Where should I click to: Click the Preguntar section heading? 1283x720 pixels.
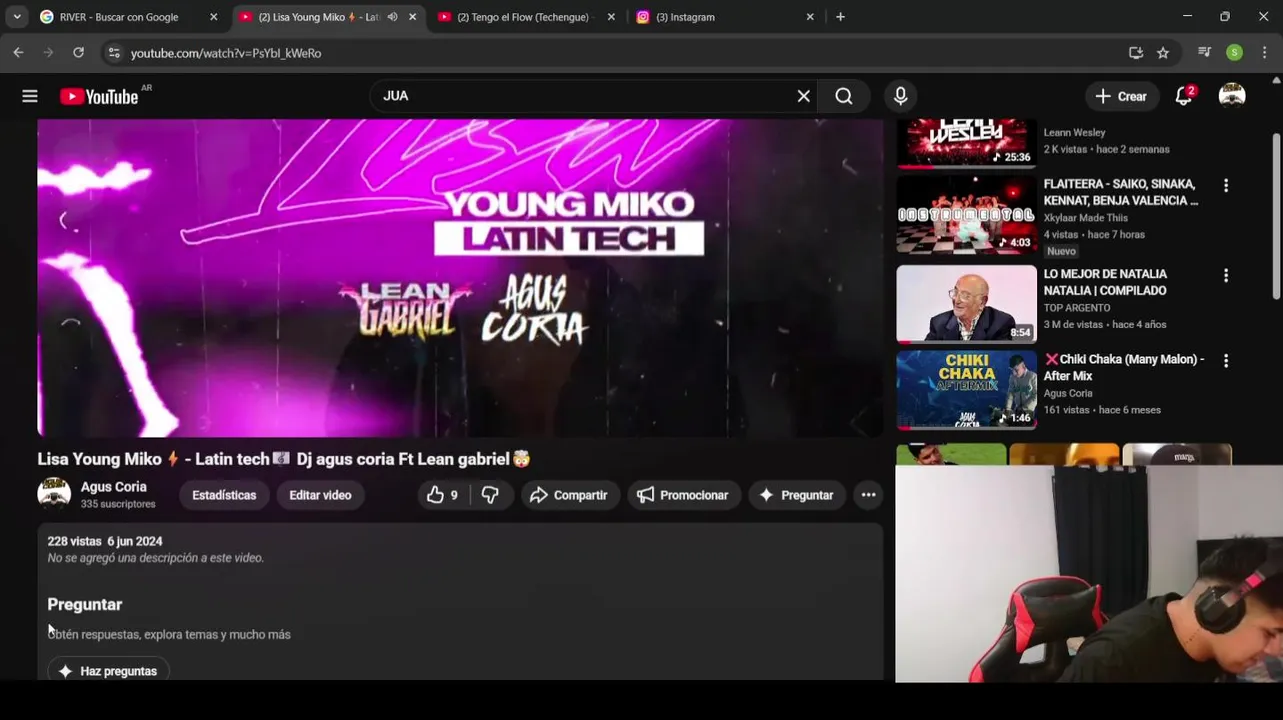coord(85,604)
